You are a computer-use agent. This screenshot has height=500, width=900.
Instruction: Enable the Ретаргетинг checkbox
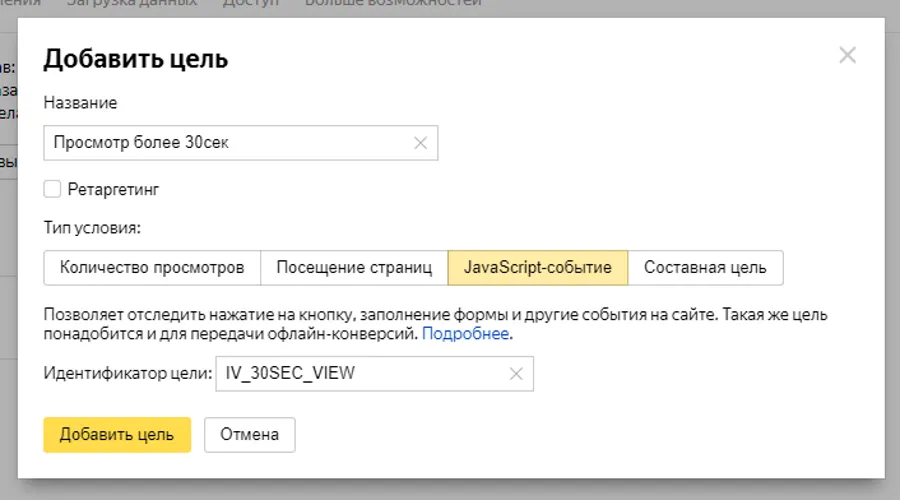click(52, 189)
